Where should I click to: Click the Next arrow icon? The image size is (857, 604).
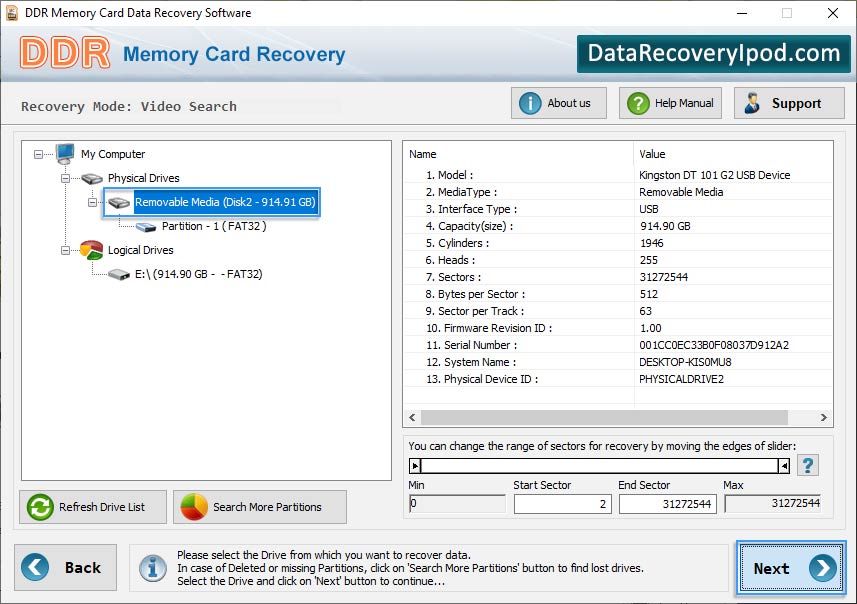coord(823,568)
